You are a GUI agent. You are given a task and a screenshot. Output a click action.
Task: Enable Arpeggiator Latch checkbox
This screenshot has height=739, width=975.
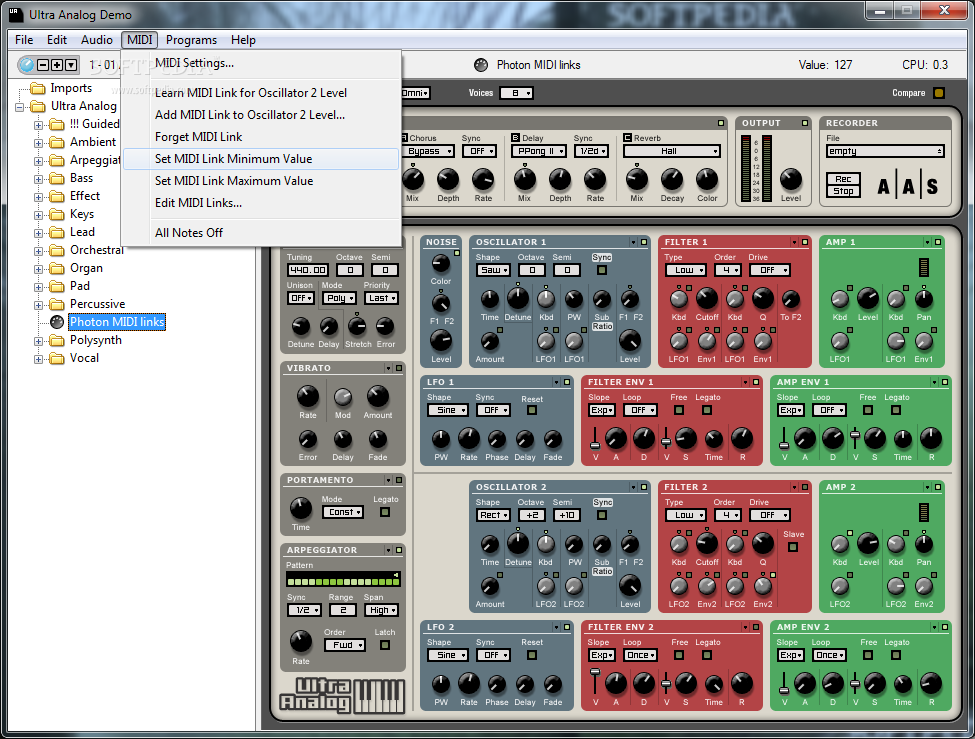click(x=385, y=645)
